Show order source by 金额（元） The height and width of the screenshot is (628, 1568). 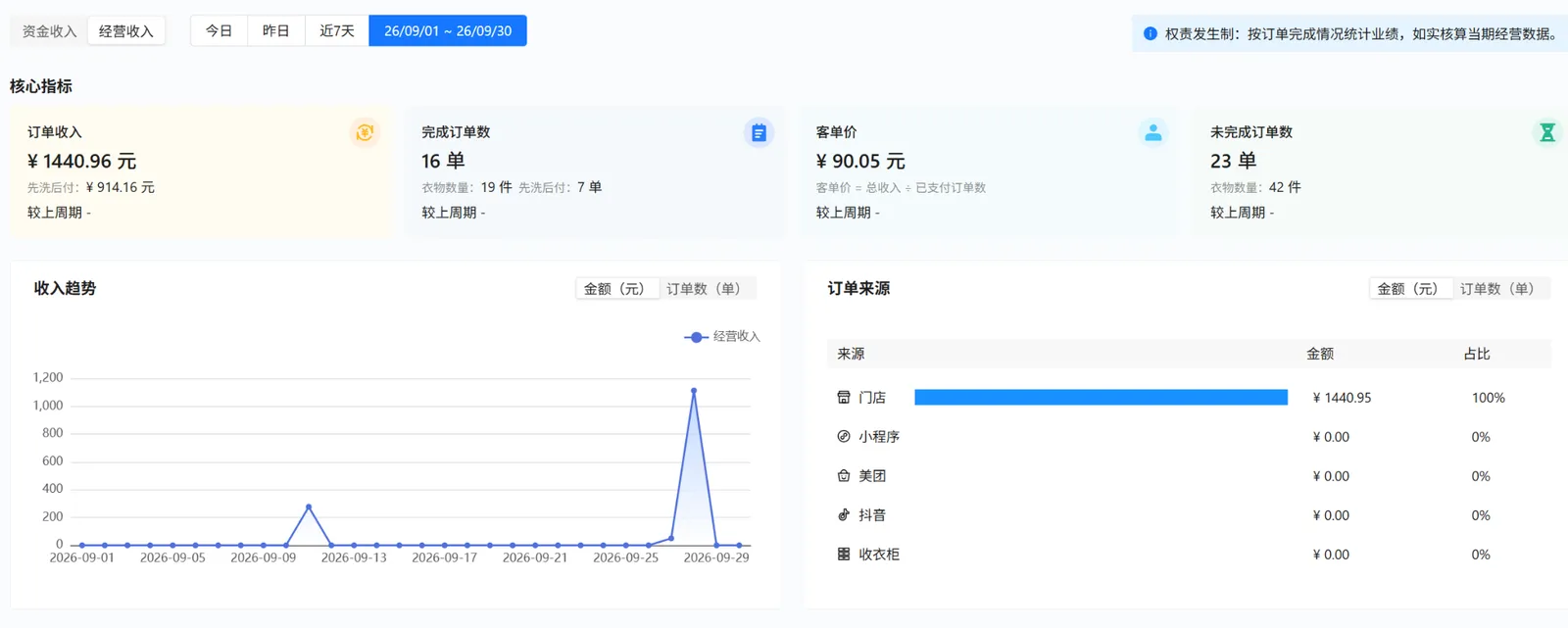pos(1410,289)
